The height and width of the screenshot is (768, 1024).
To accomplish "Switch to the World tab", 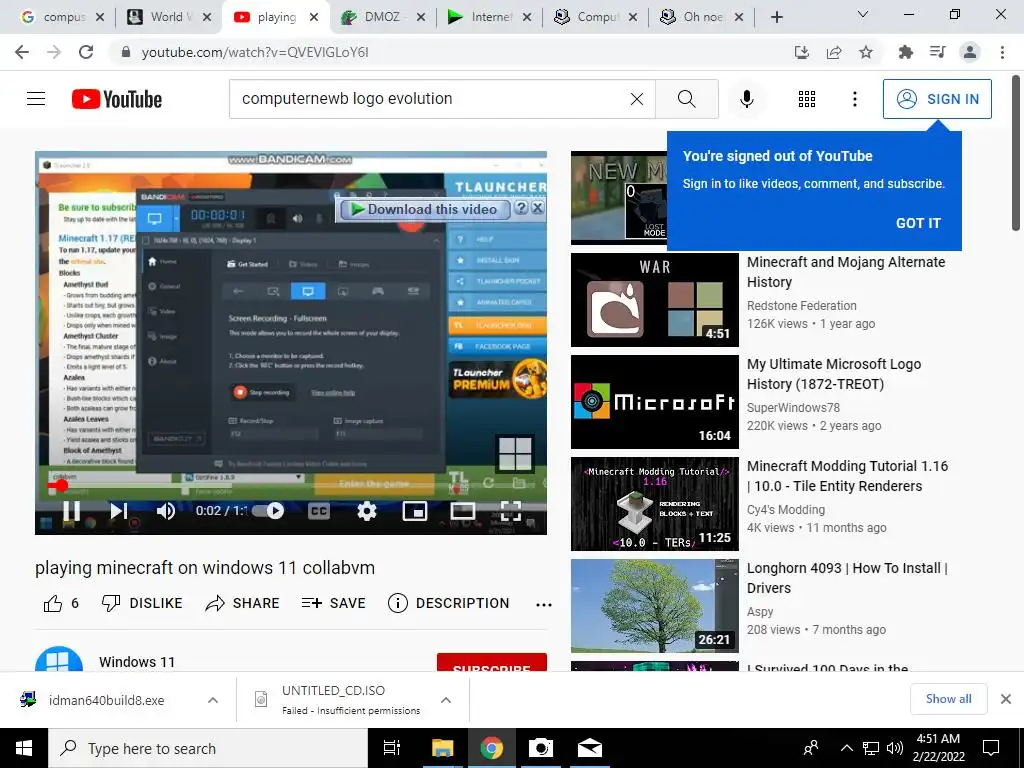I will pos(169,17).
